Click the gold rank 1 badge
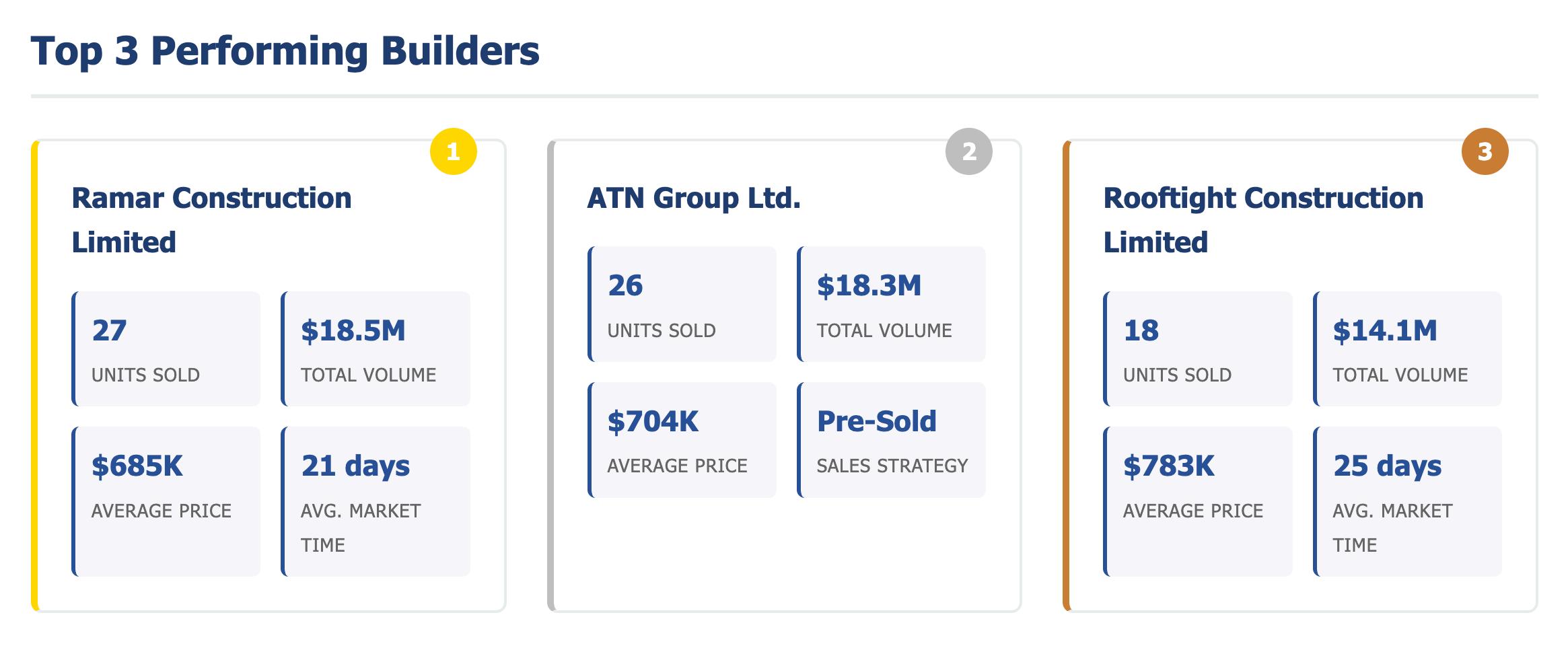 [x=453, y=151]
